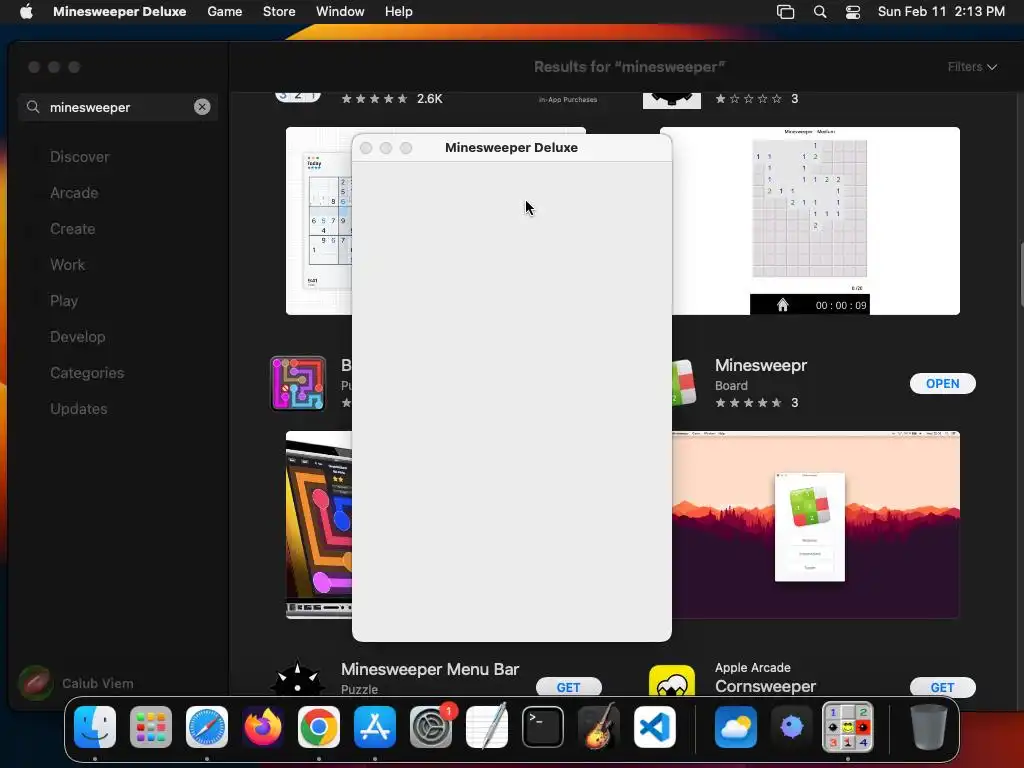Click the Minesweeper Menu Bar mine icon
This screenshot has width=1024, height=768.
point(298,679)
